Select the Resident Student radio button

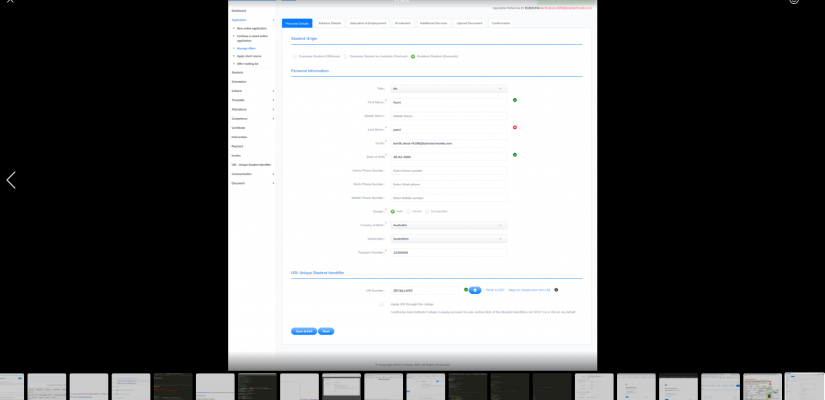[x=413, y=56]
